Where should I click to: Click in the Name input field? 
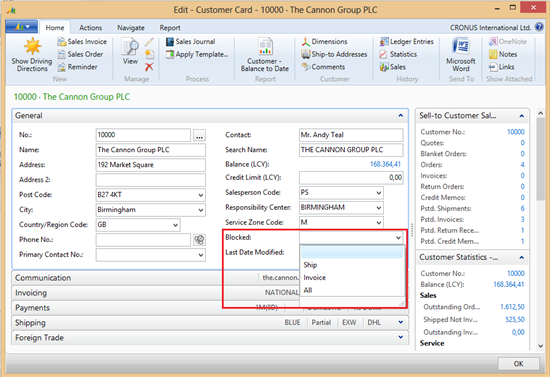tap(150, 150)
